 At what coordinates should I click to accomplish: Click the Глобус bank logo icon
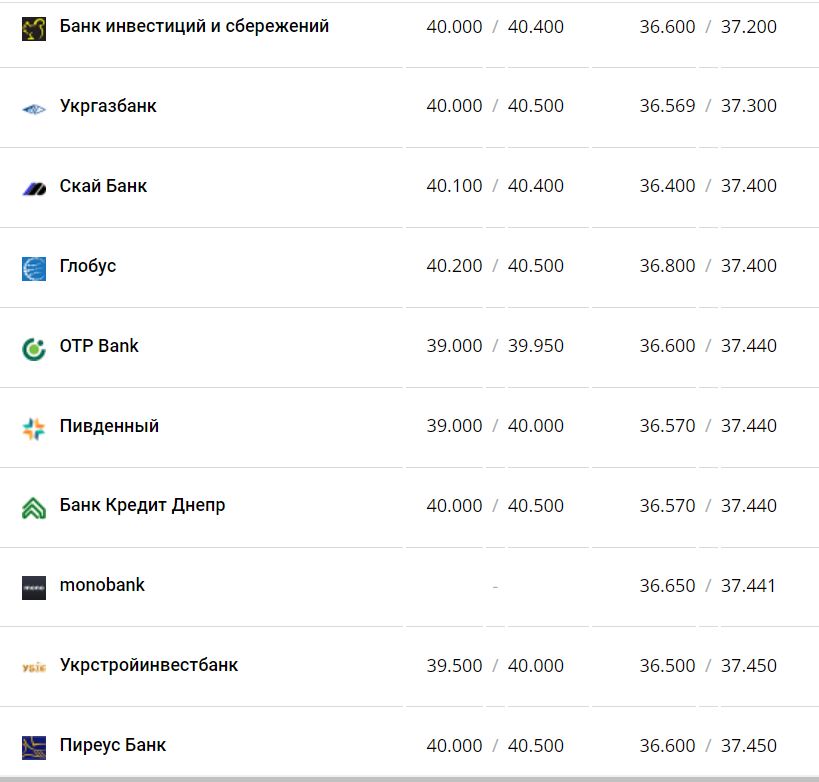(x=34, y=268)
